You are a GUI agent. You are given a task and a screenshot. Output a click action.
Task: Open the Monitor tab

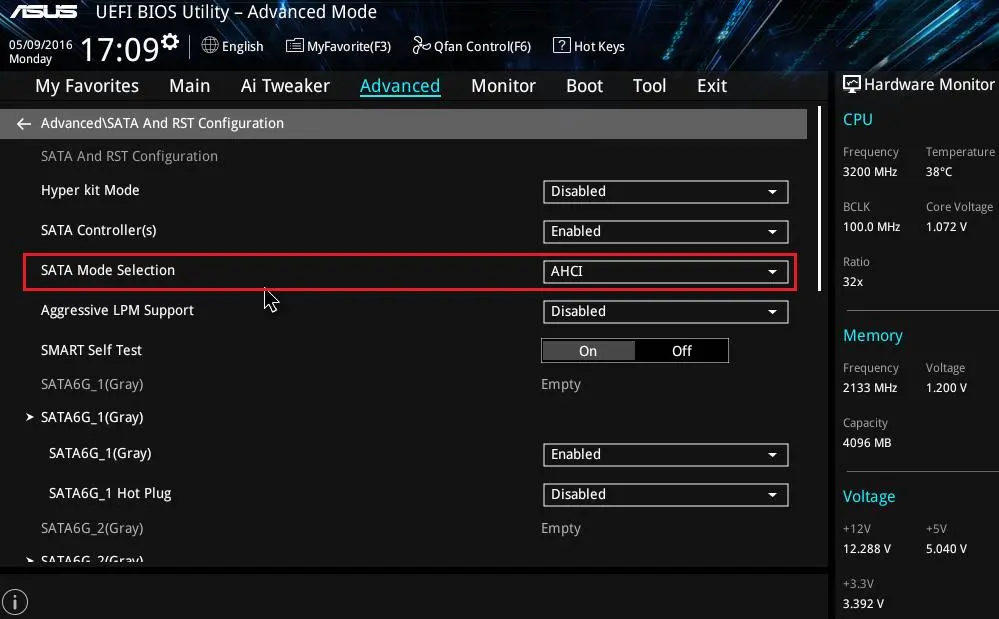(503, 86)
